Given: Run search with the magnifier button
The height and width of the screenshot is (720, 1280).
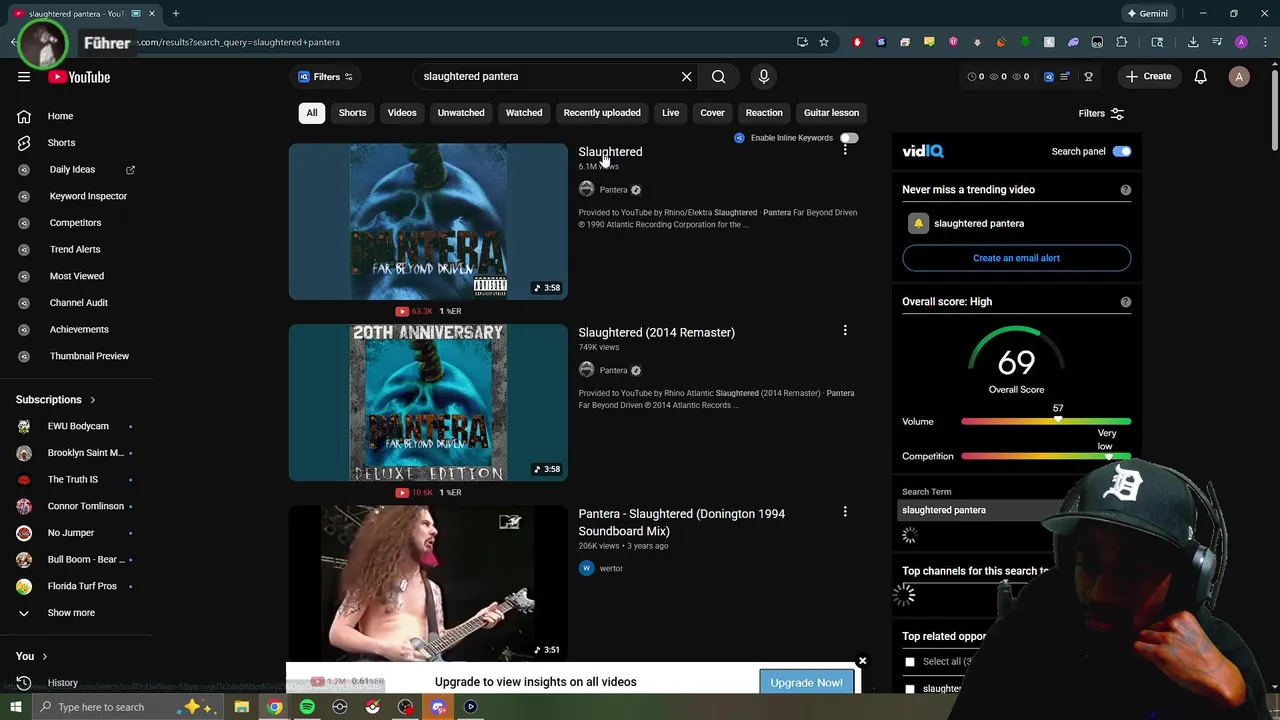Looking at the screenshot, I should (x=718, y=77).
